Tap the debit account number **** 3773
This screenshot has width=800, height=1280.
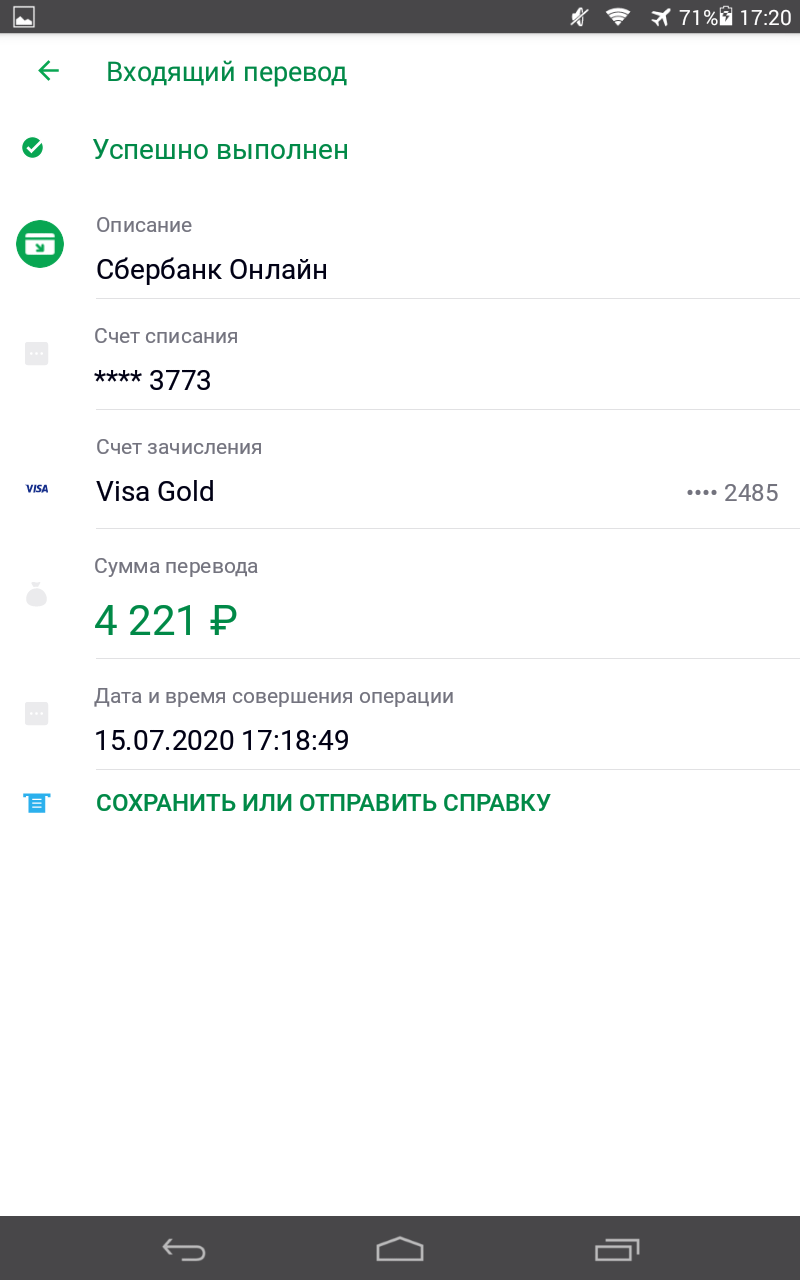[152, 380]
